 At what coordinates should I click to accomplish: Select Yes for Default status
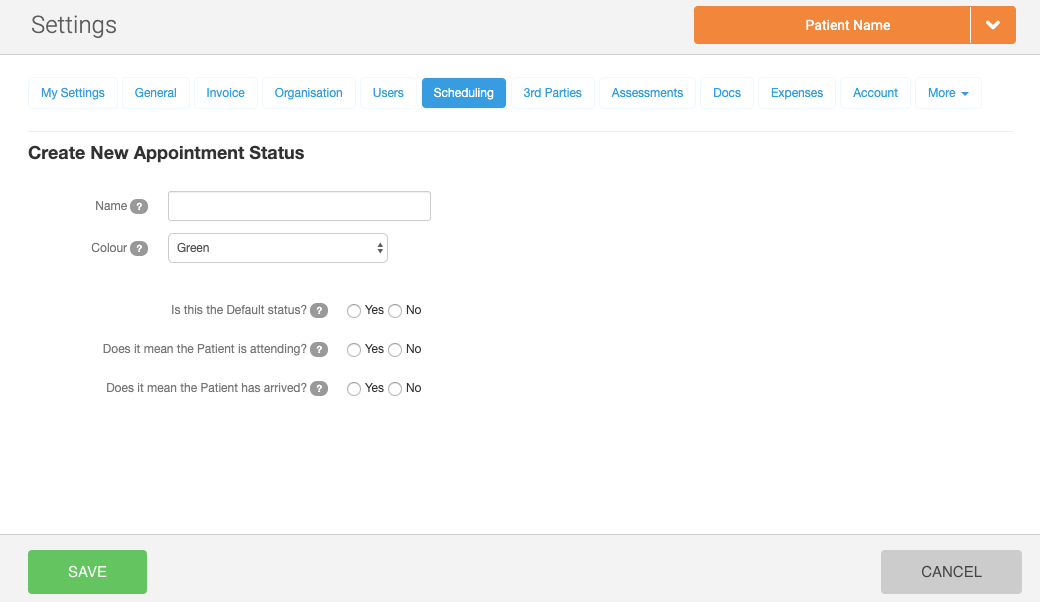coord(354,311)
